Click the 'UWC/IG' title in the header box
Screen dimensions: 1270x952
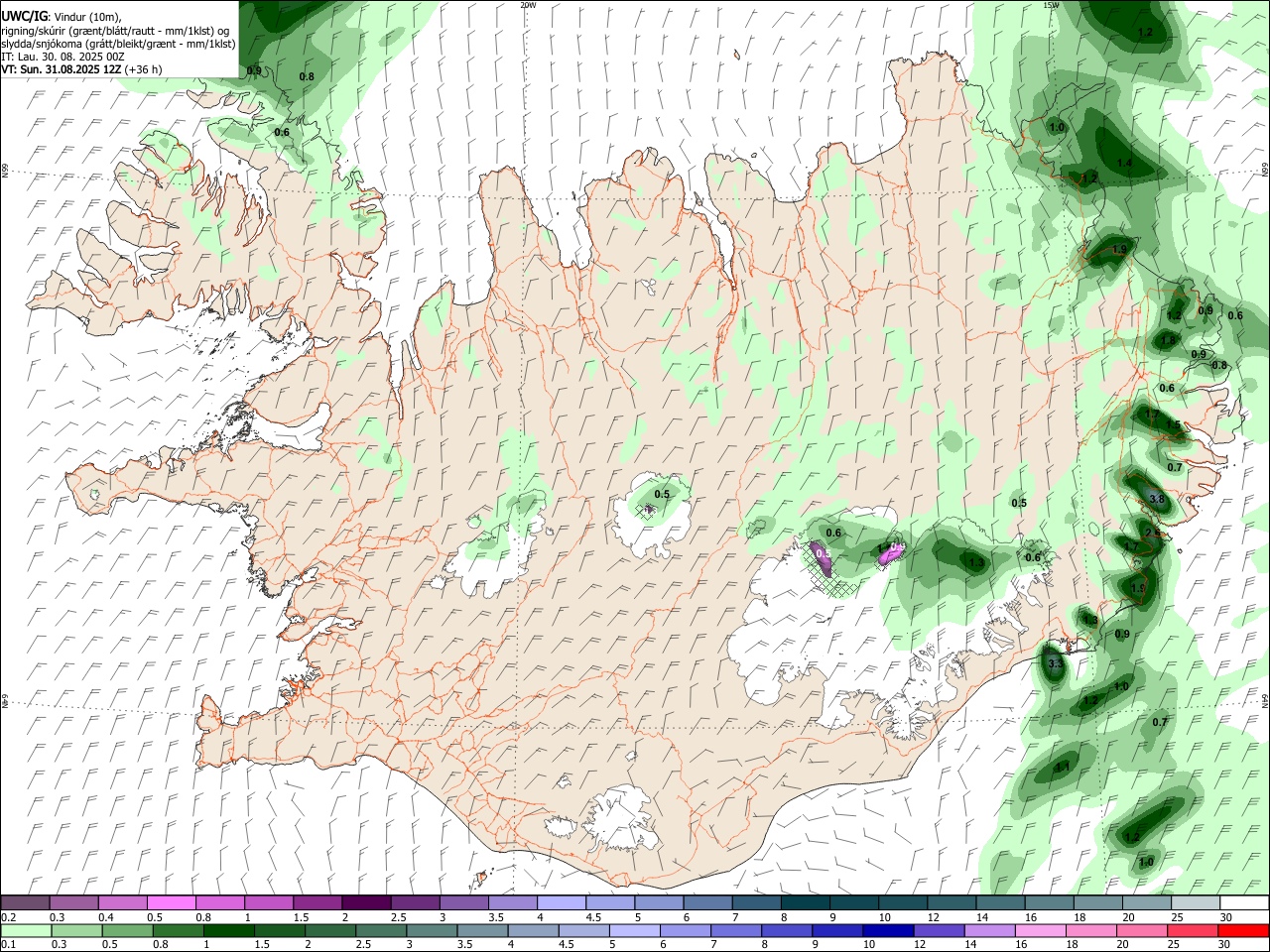(24, 15)
